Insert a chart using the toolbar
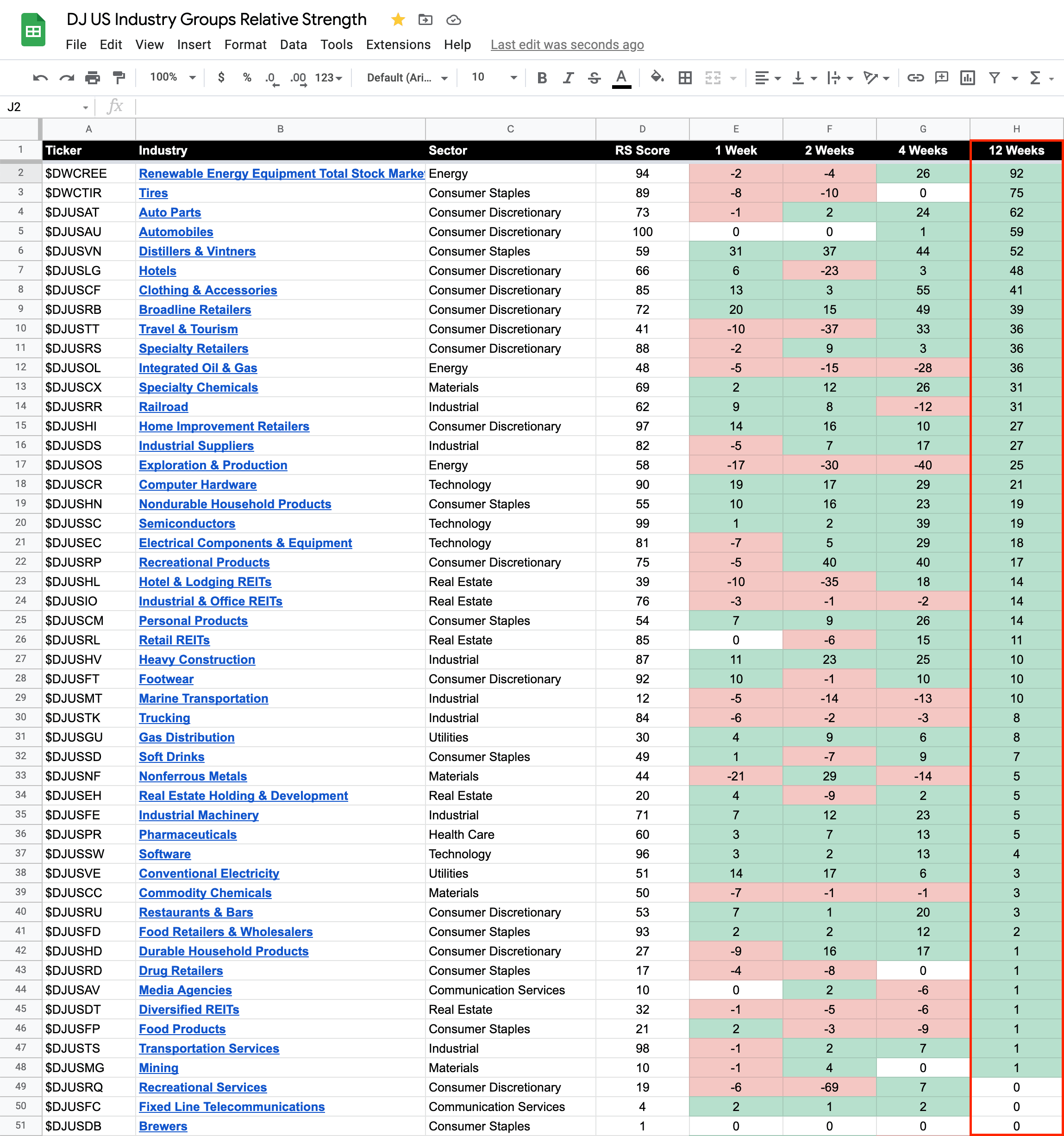The width and height of the screenshot is (1064, 1136). 967,78
